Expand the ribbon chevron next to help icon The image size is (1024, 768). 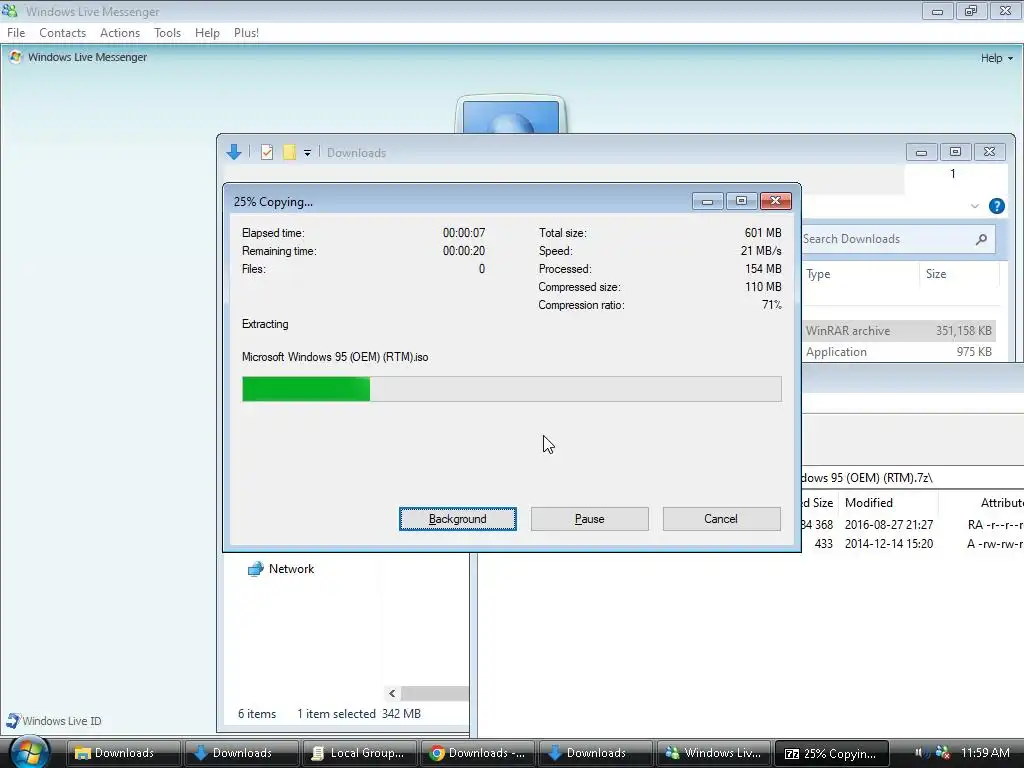(x=974, y=206)
